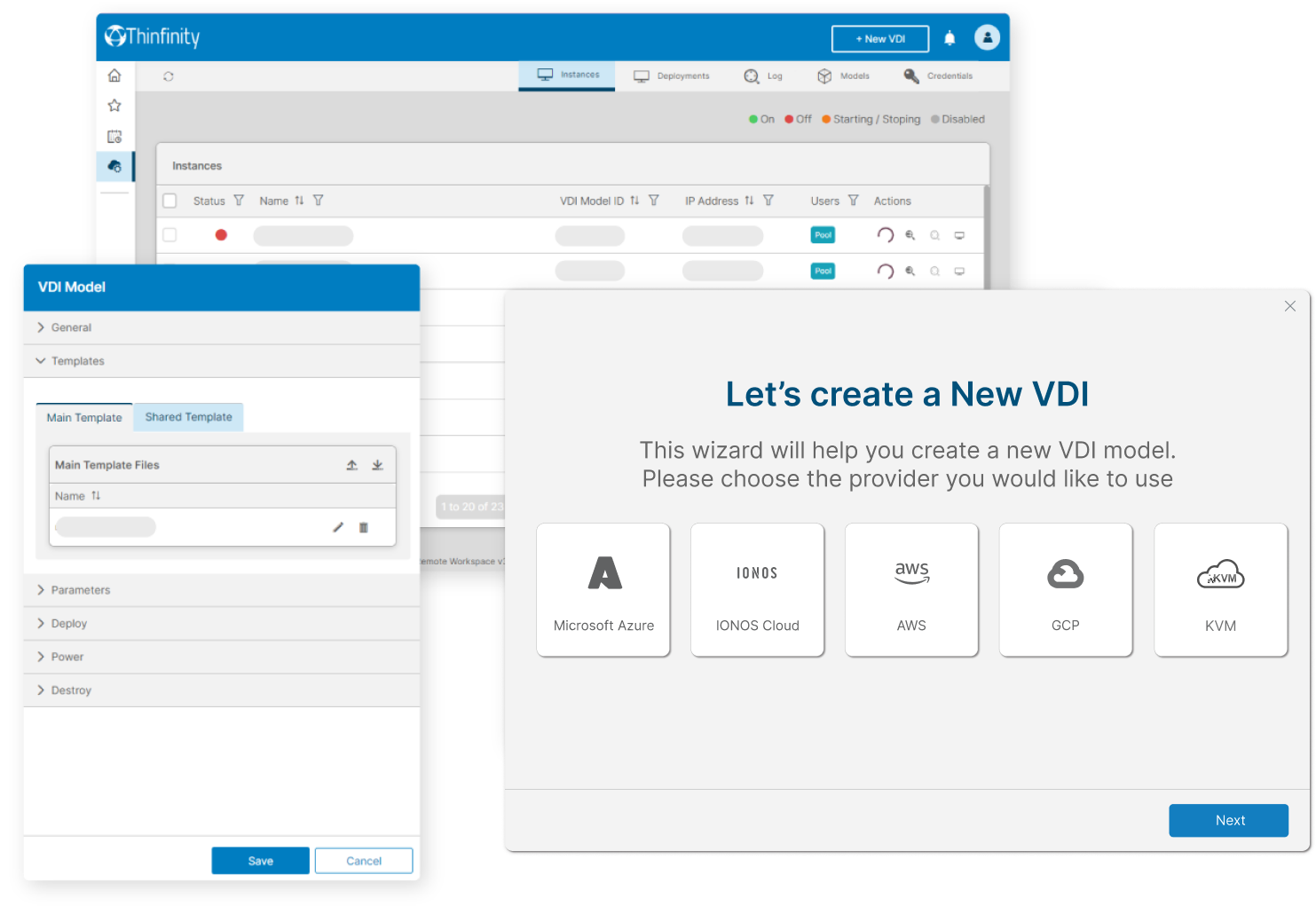Click the Pool badge in first instance row
Image resolution: width=1316 pixels, height=922 pixels.
click(x=823, y=235)
